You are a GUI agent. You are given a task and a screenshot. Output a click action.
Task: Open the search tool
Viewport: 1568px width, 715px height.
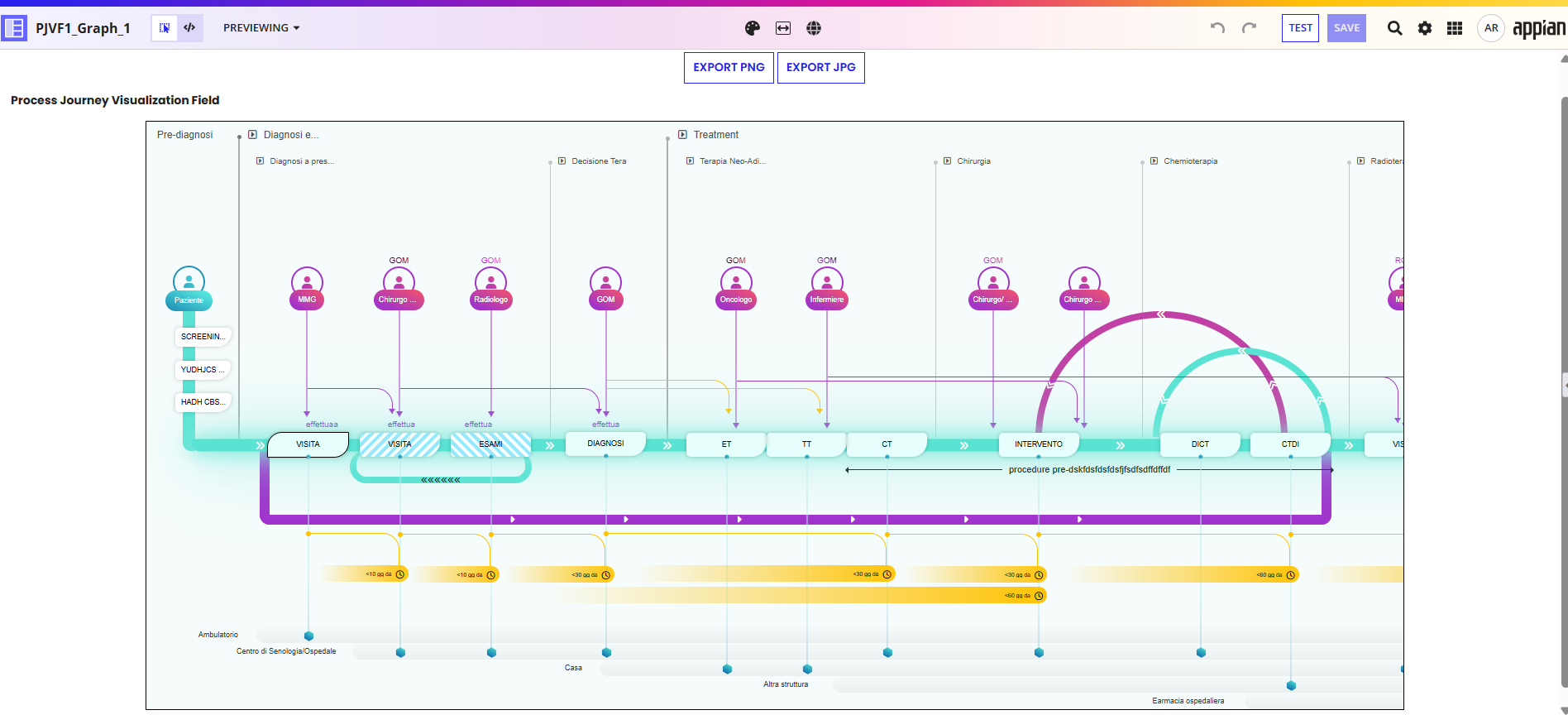click(x=1394, y=28)
